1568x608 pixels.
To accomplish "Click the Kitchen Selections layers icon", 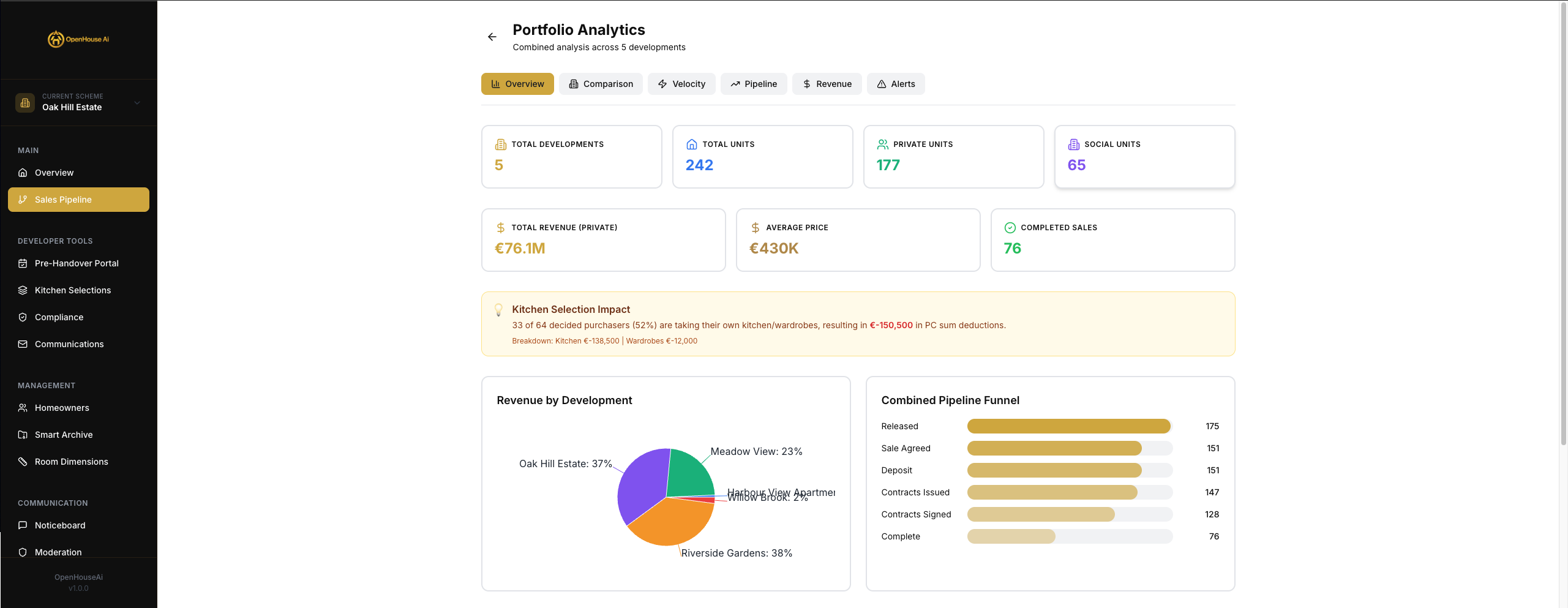I will tap(23, 290).
